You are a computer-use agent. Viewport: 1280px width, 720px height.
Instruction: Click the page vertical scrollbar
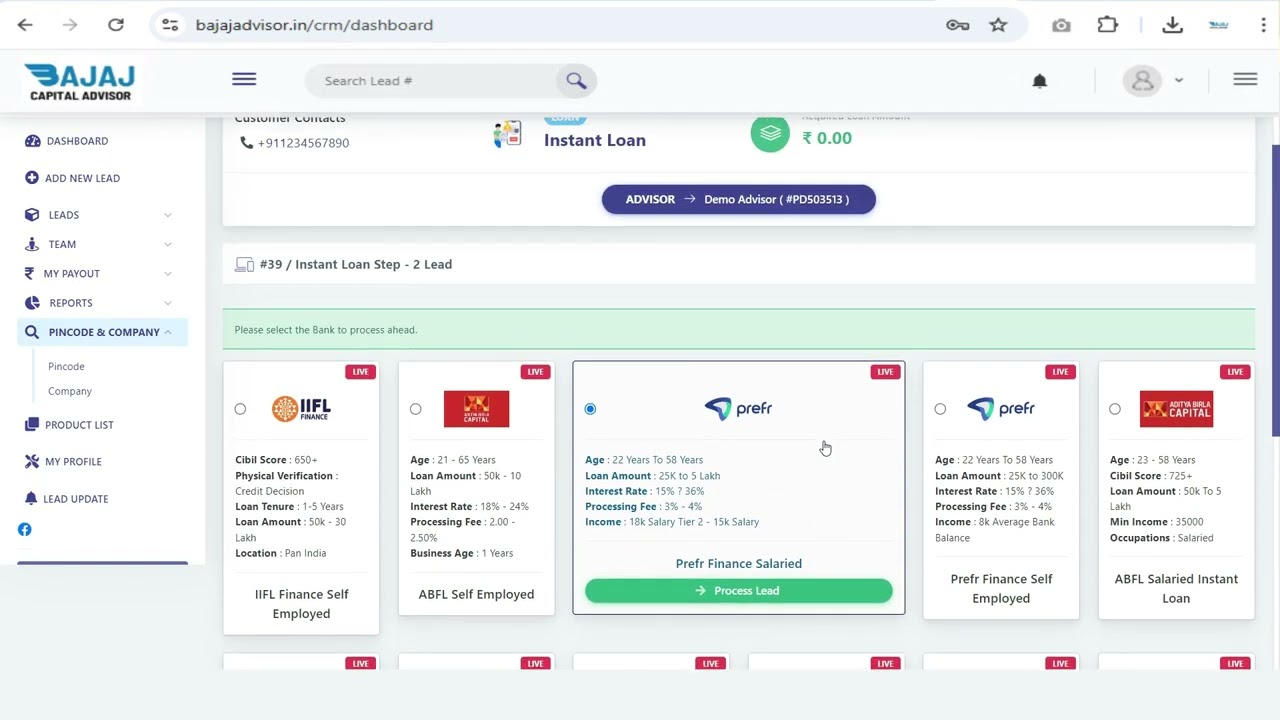pyautogui.click(x=1275, y=290)
